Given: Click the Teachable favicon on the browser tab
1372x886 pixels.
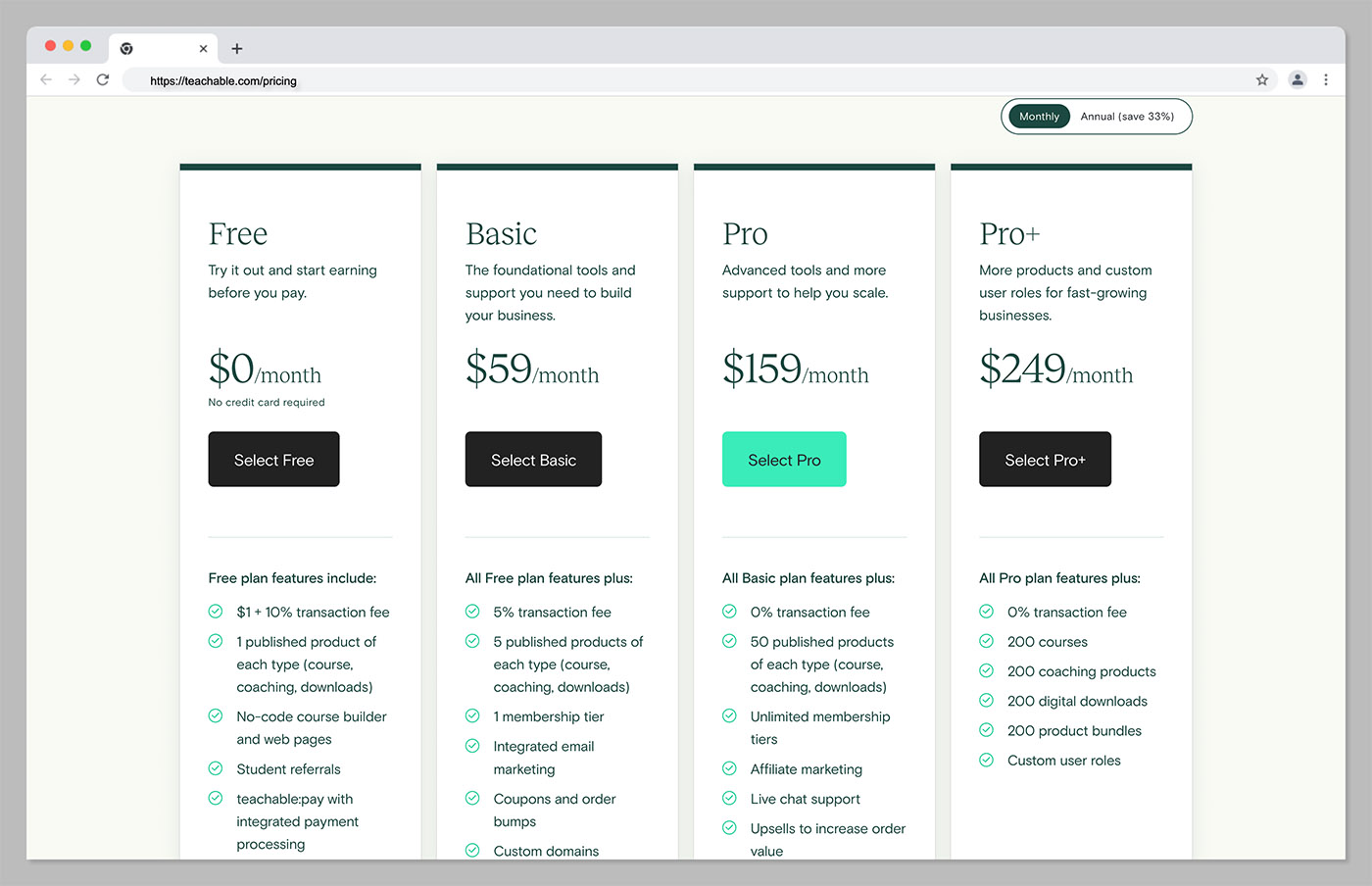Looking at the screenshot, I should coord(126,47).
